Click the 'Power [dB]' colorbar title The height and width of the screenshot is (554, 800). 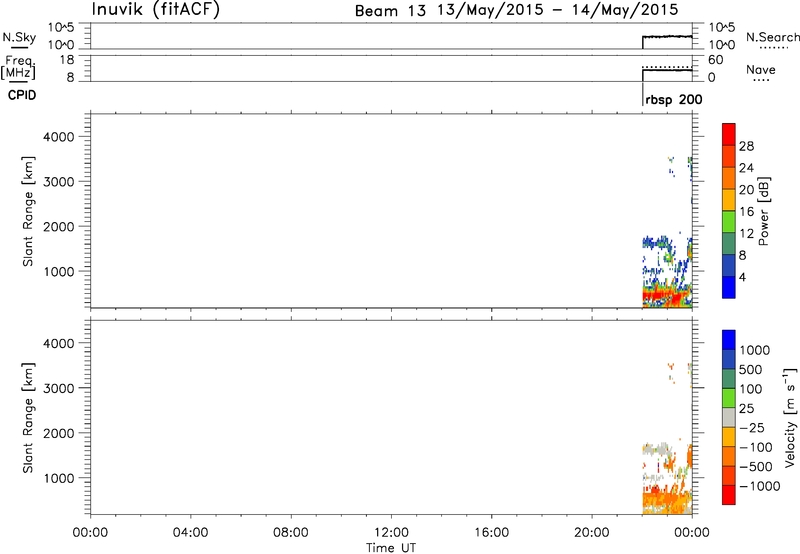coord(763,211)
